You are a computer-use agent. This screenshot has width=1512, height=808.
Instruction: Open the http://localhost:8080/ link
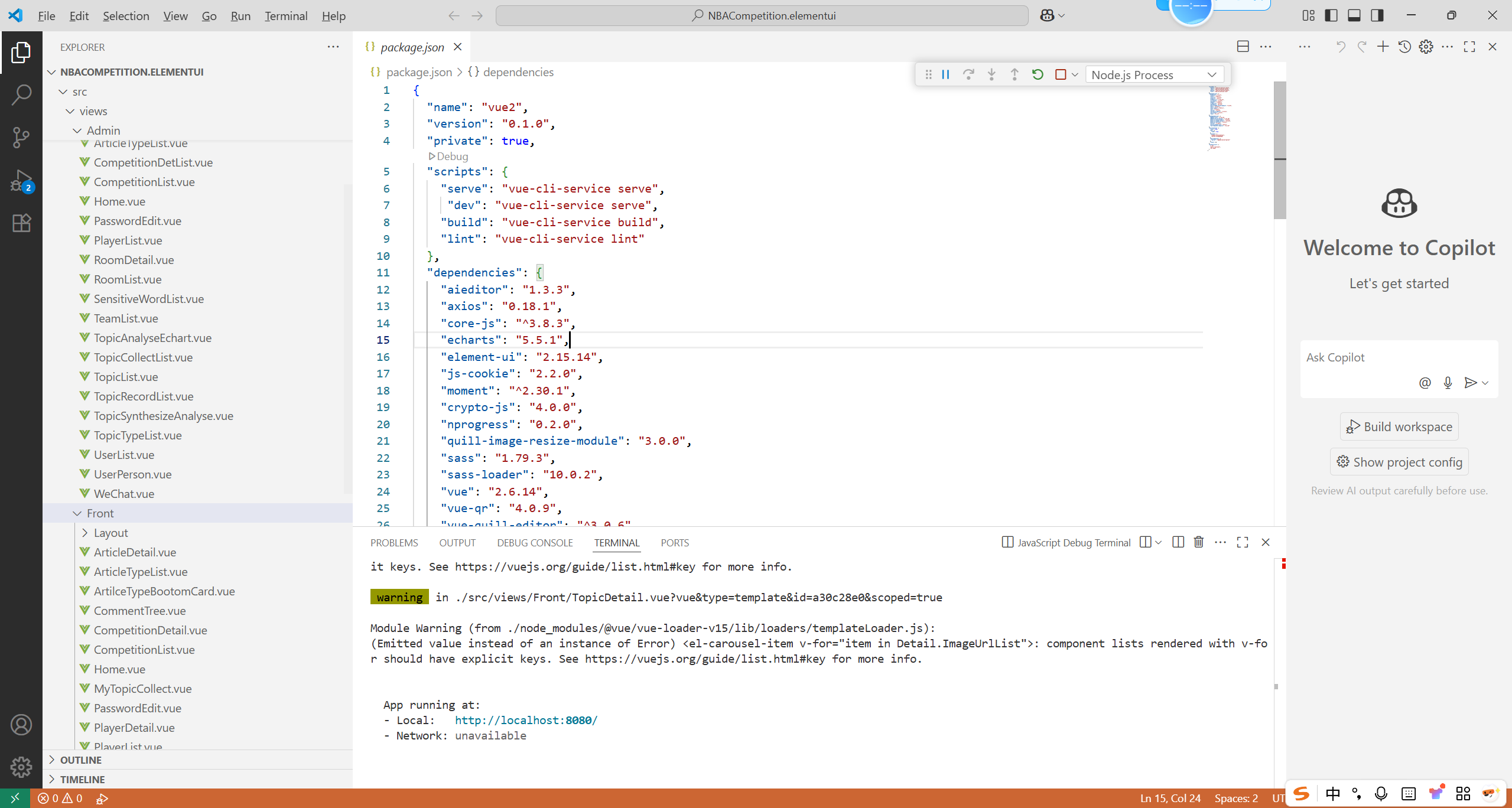click(526, 720)
